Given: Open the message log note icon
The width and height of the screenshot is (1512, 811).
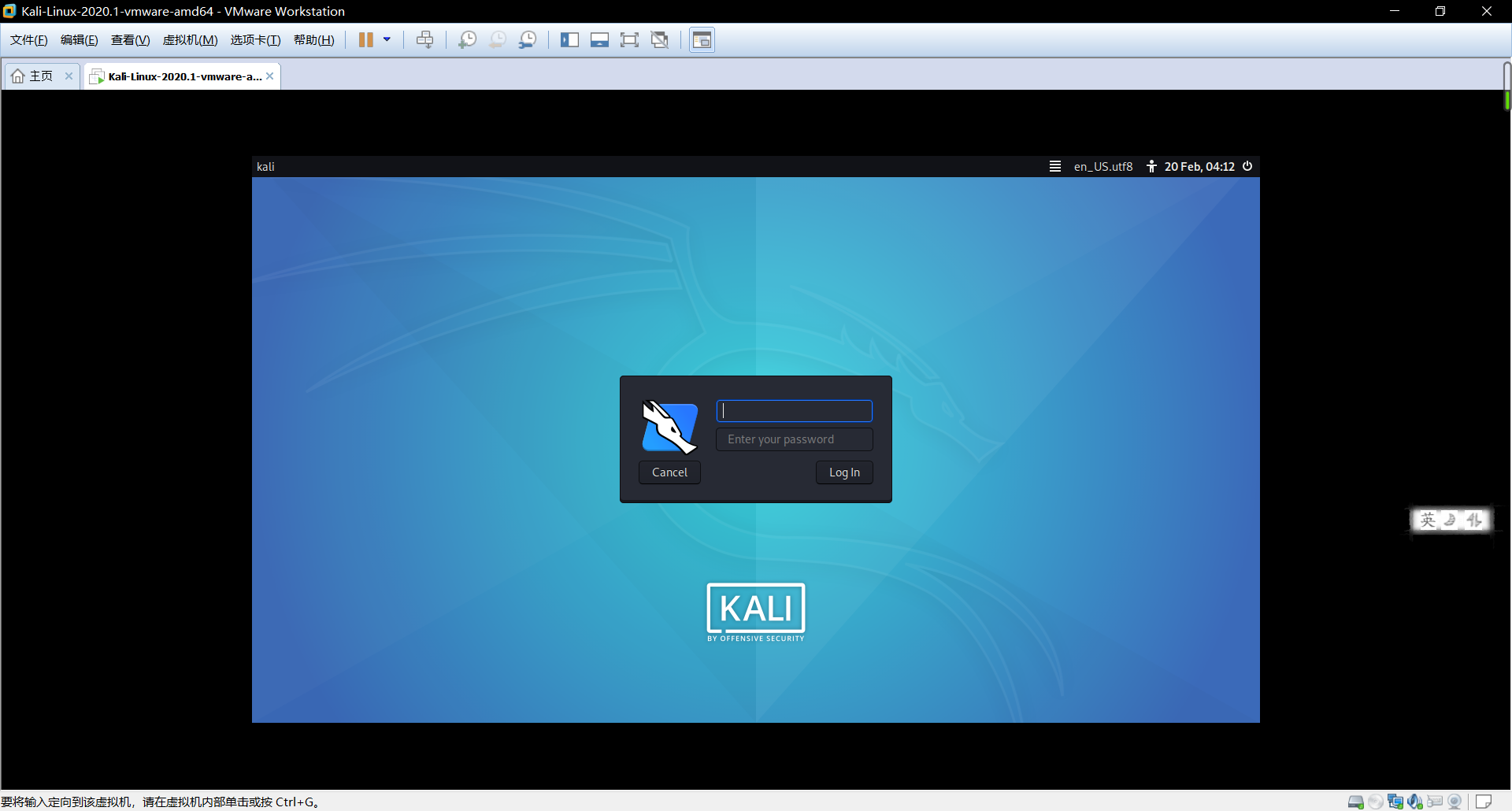Looking at the screenshot, I should tap(1484, 802).
